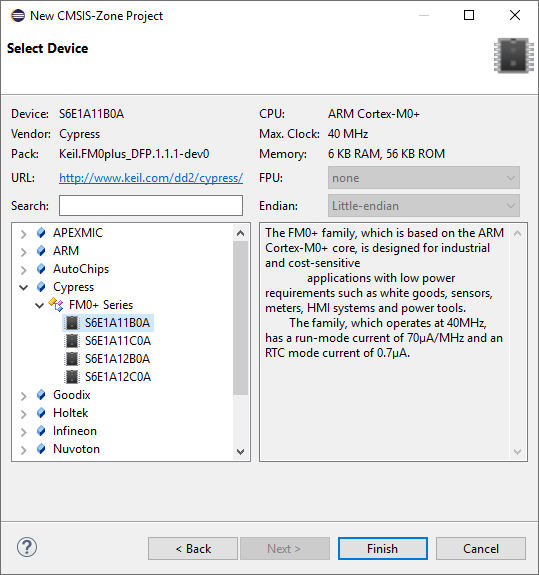Select the Nuvoton vendor label
This screenshot has width=539, height=575.
tap(76, 449)
